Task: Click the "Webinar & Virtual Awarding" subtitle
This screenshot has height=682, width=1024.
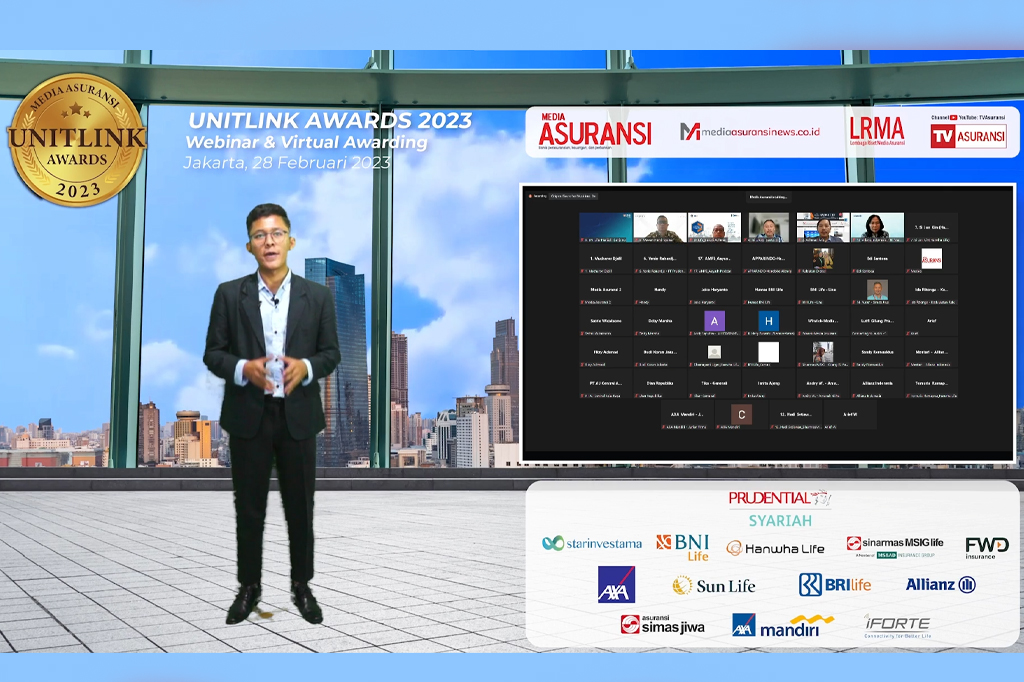Action: click(306, 142)
